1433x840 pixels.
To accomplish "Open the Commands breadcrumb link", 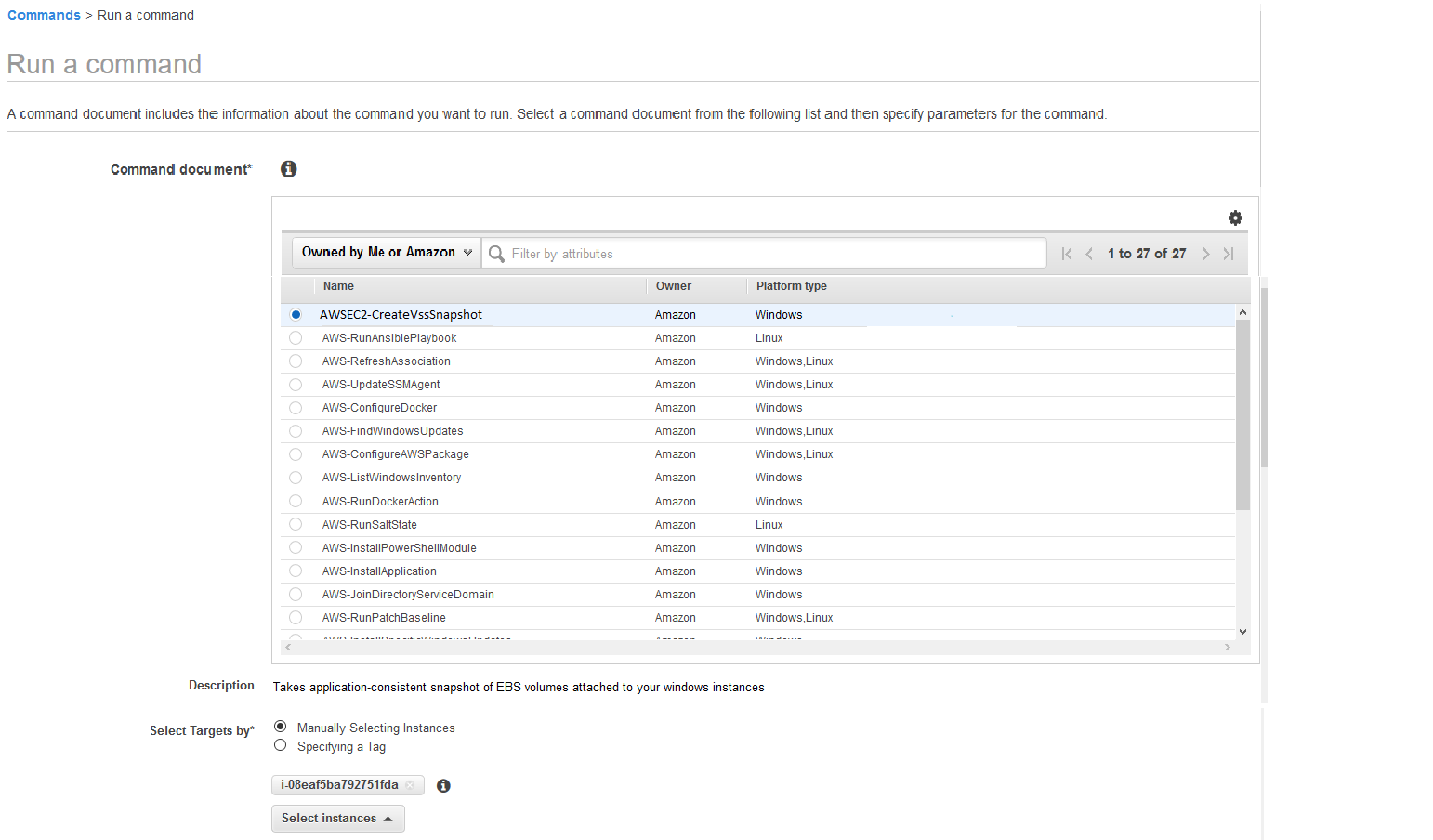I will point(44,15).
